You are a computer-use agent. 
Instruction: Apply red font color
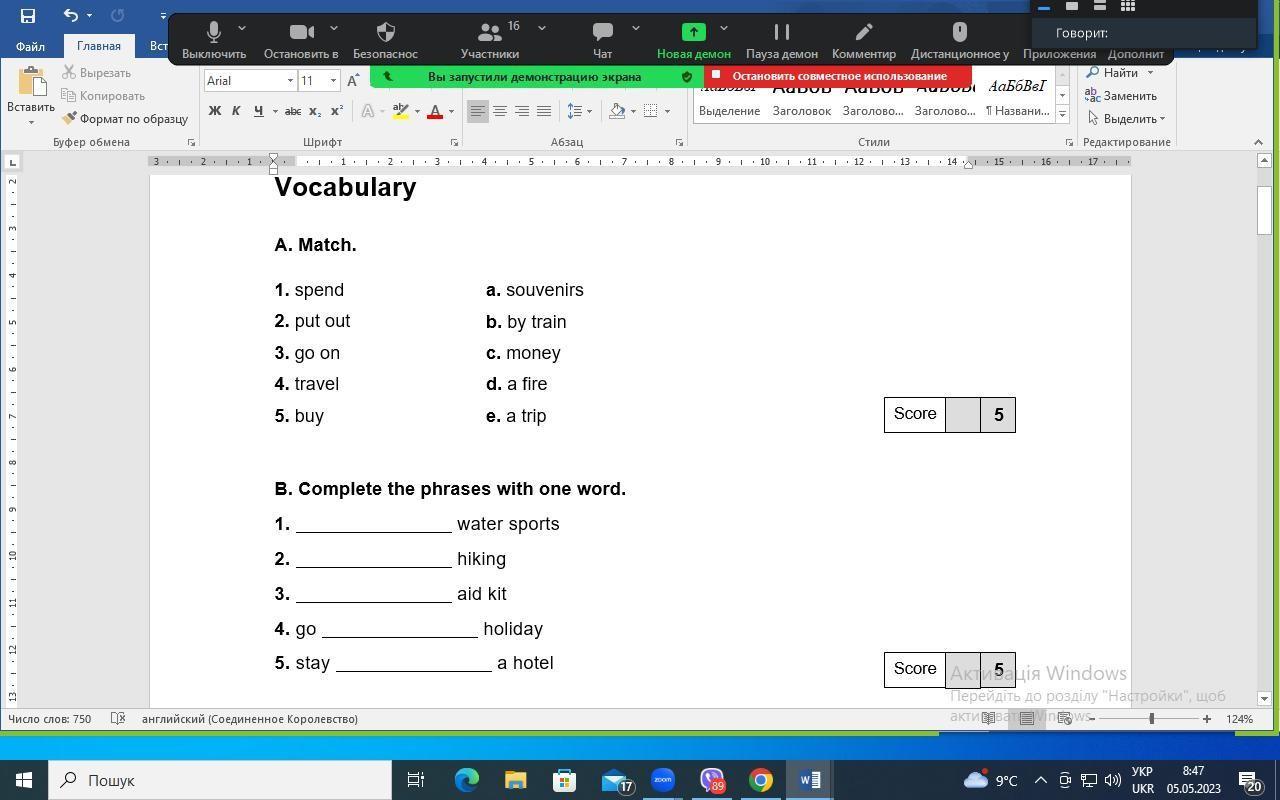[x=435, y=111]
